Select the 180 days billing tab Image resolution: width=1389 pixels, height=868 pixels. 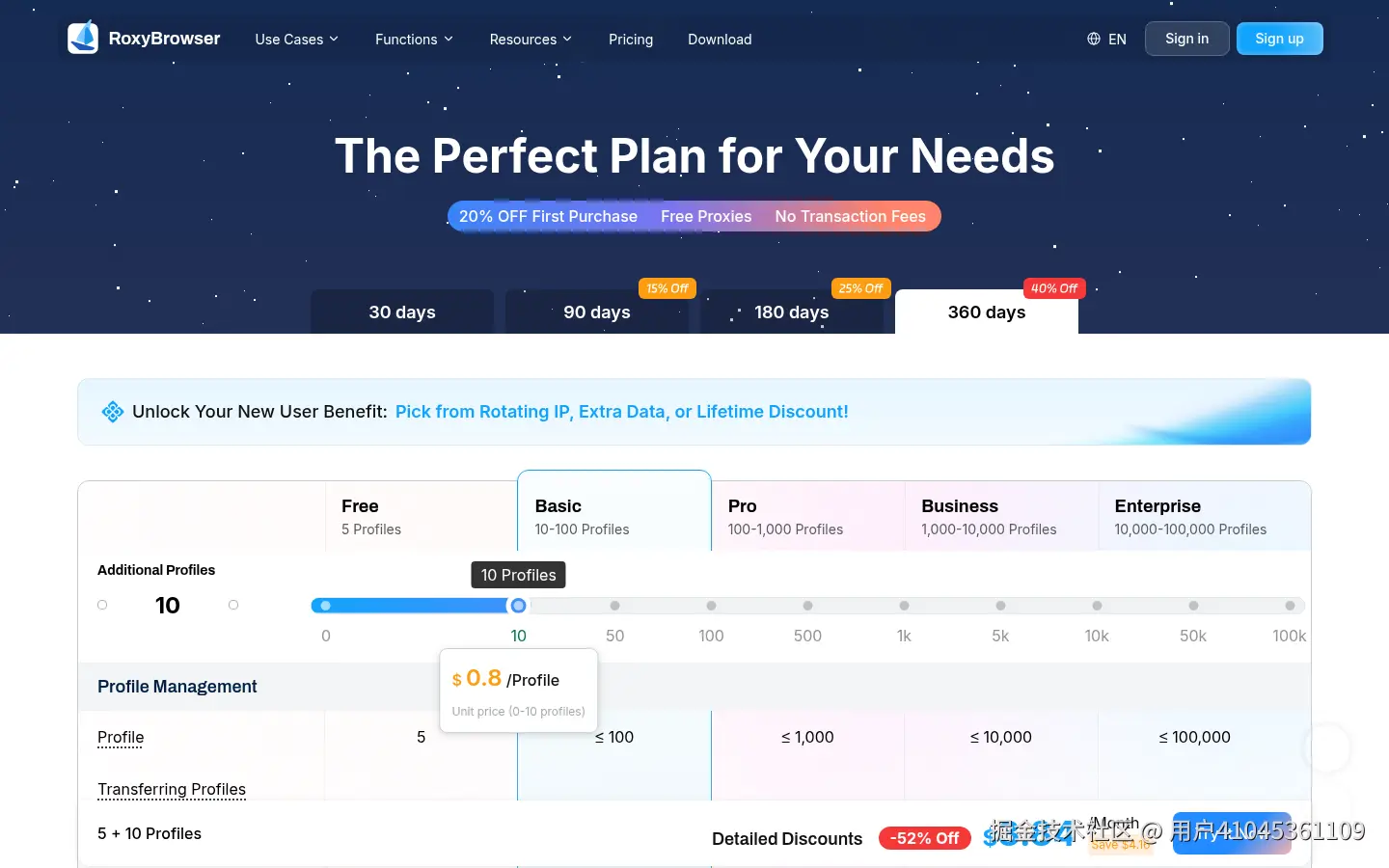(x=792, y=312)
